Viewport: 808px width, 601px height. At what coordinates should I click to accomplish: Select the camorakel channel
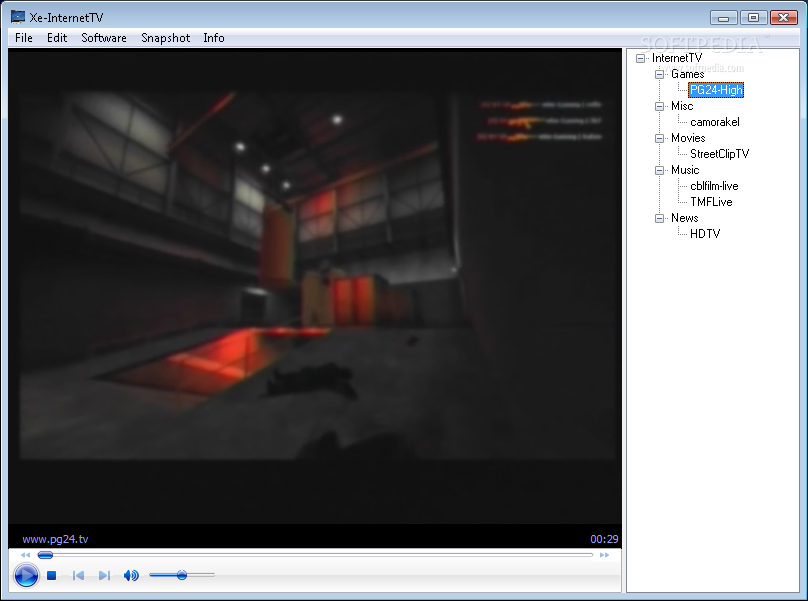tap(715, 122)
